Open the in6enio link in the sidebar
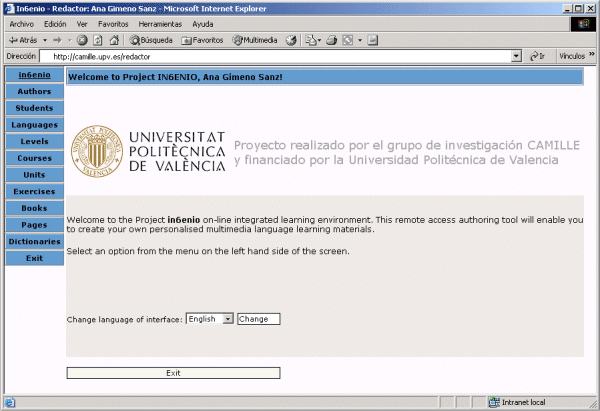600x411 pixels. click(x=34, y=75)
